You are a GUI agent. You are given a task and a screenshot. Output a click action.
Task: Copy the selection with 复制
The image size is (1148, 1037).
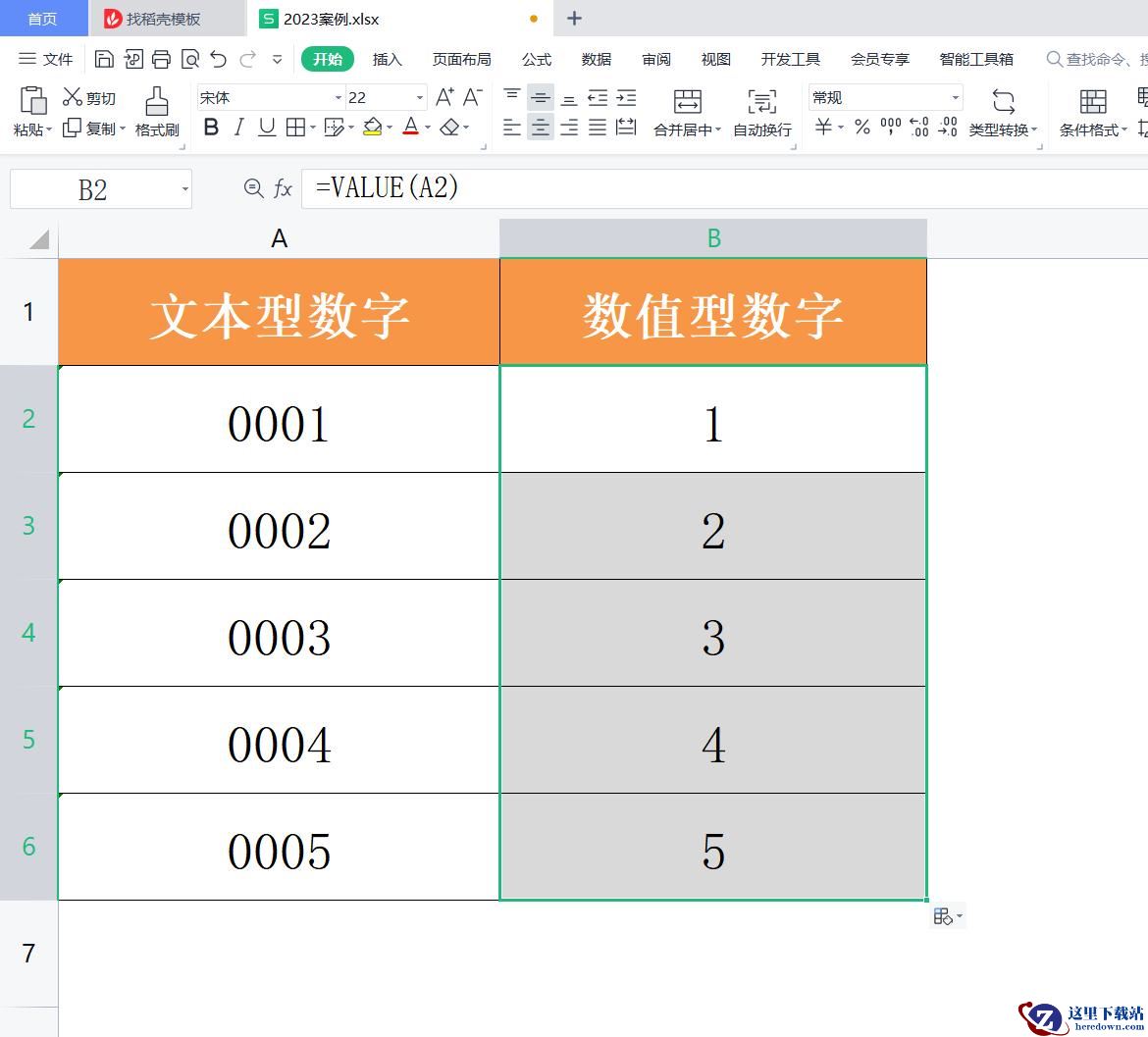coord(89,129)
